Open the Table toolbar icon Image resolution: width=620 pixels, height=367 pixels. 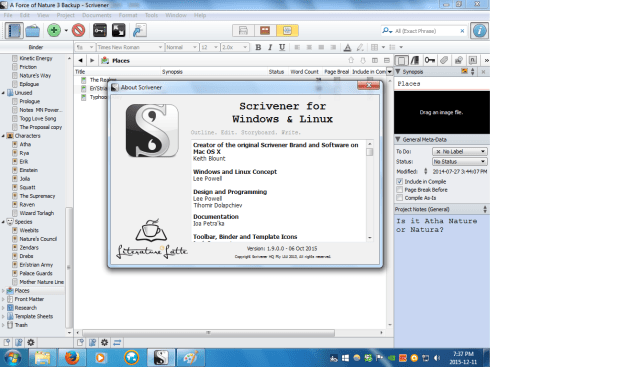point(374,47)
